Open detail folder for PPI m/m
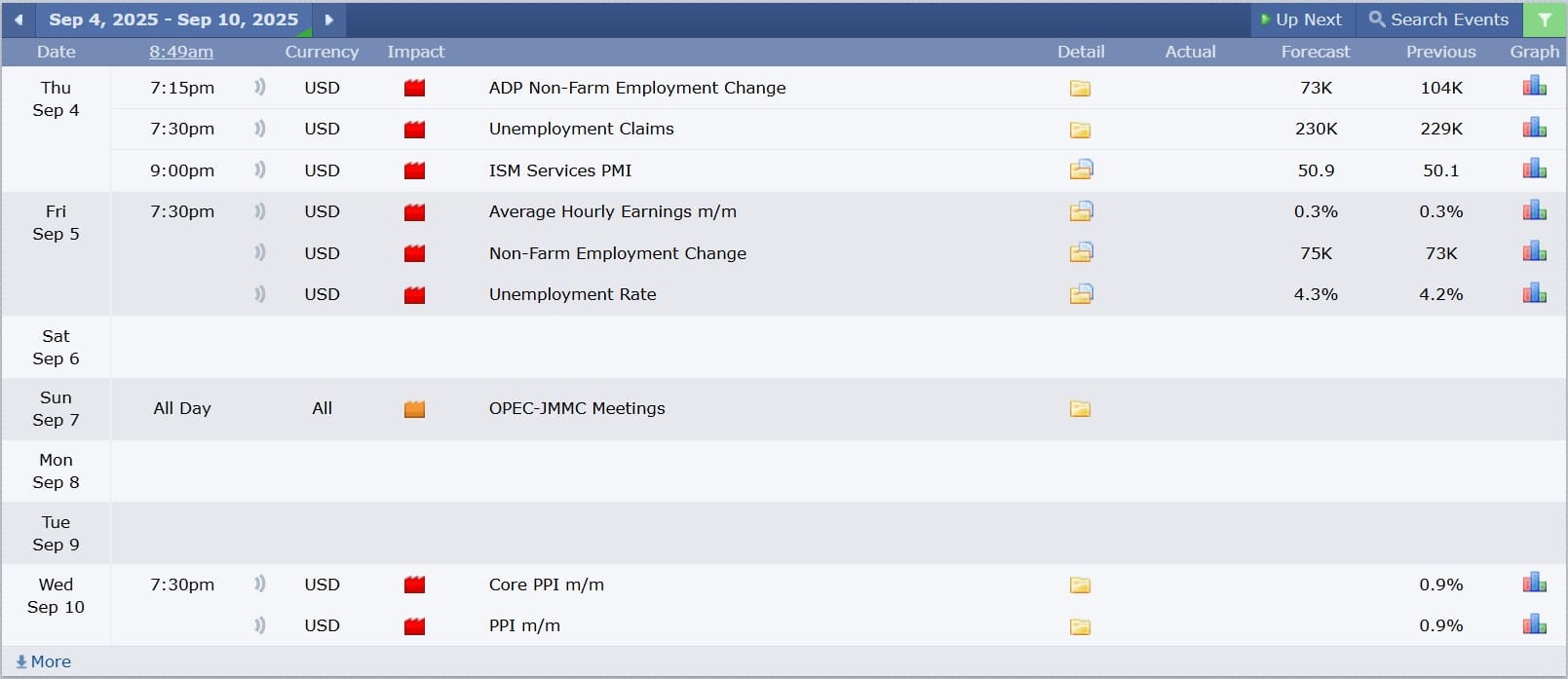 (1080, 626)
